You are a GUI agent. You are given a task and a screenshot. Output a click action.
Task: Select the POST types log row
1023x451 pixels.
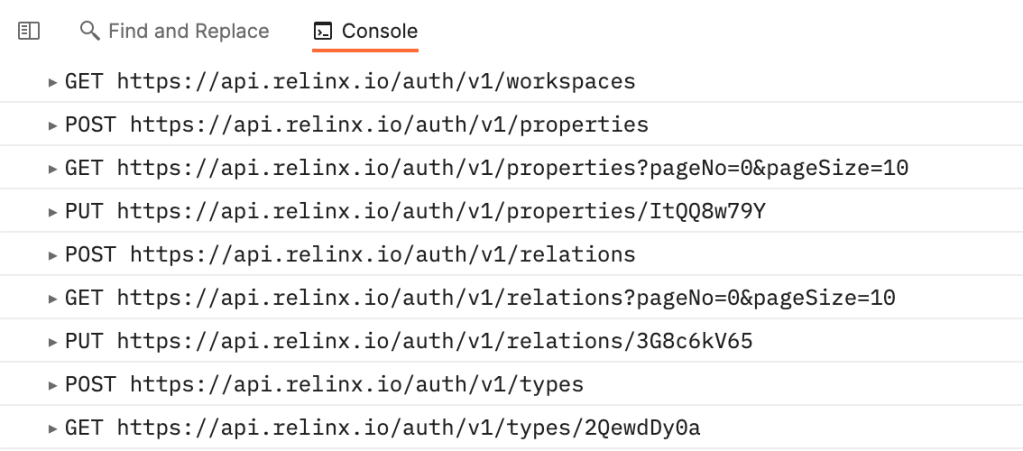point(512,384)
